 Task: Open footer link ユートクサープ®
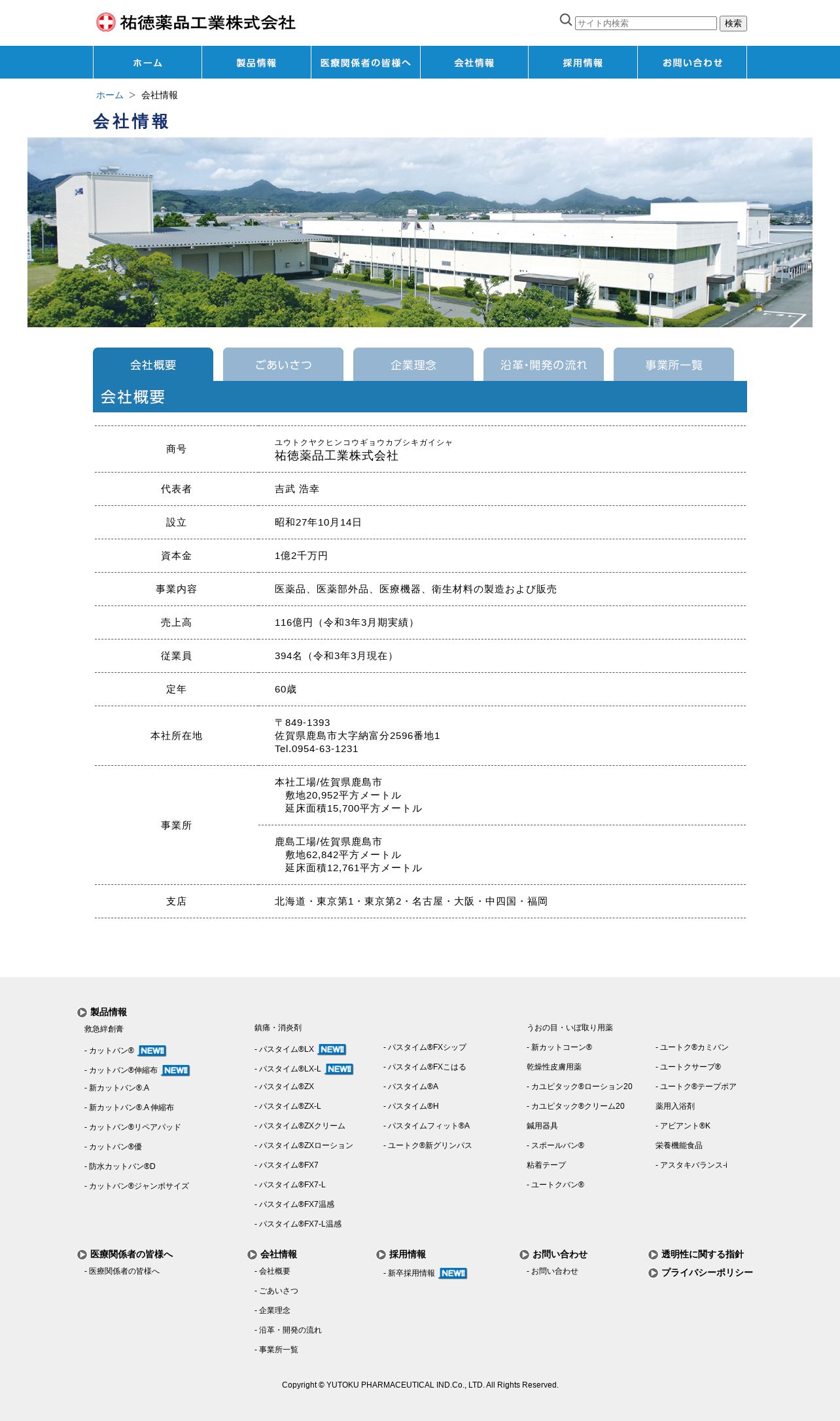688,1067
